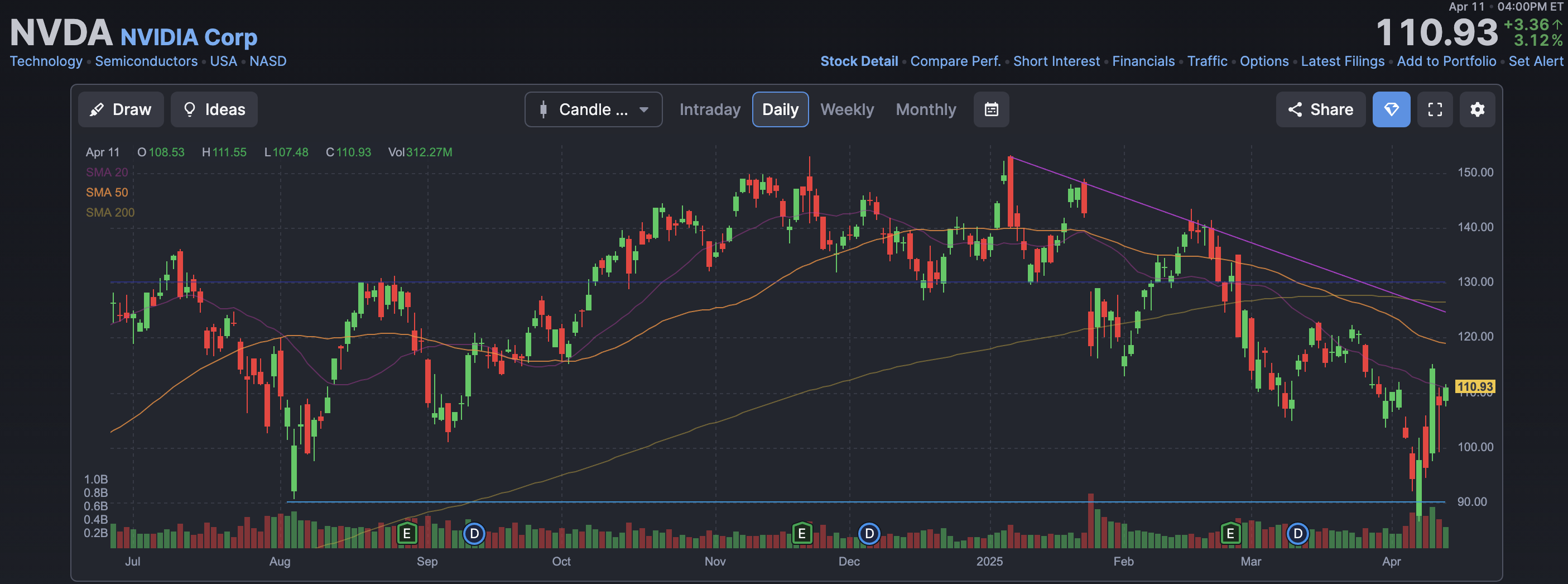Click the 110.93 current price tag on axis
Image resolution: width=1568 pixels, height=584 pixels.
click(1475, 387)
